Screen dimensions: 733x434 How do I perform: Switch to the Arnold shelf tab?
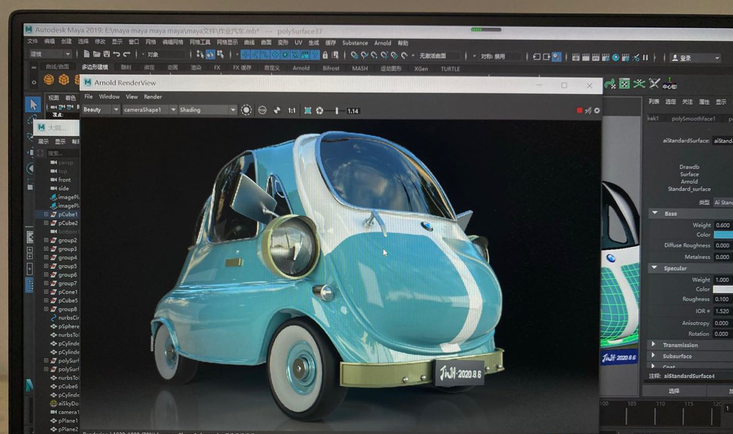[301, 68]
